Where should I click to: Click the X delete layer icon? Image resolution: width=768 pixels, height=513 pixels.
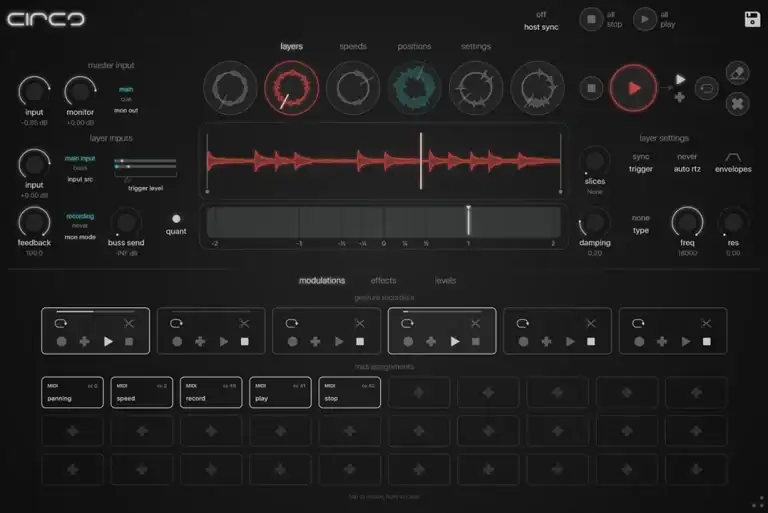[738, 104]
